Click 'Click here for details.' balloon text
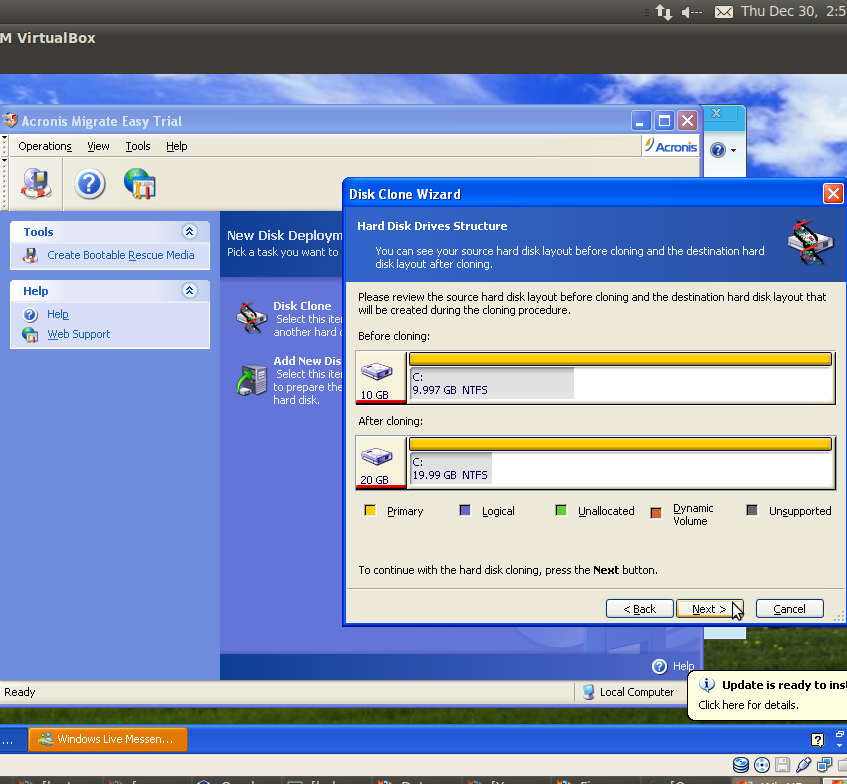This screenshot has width=847, height=784. click(748, 705)
